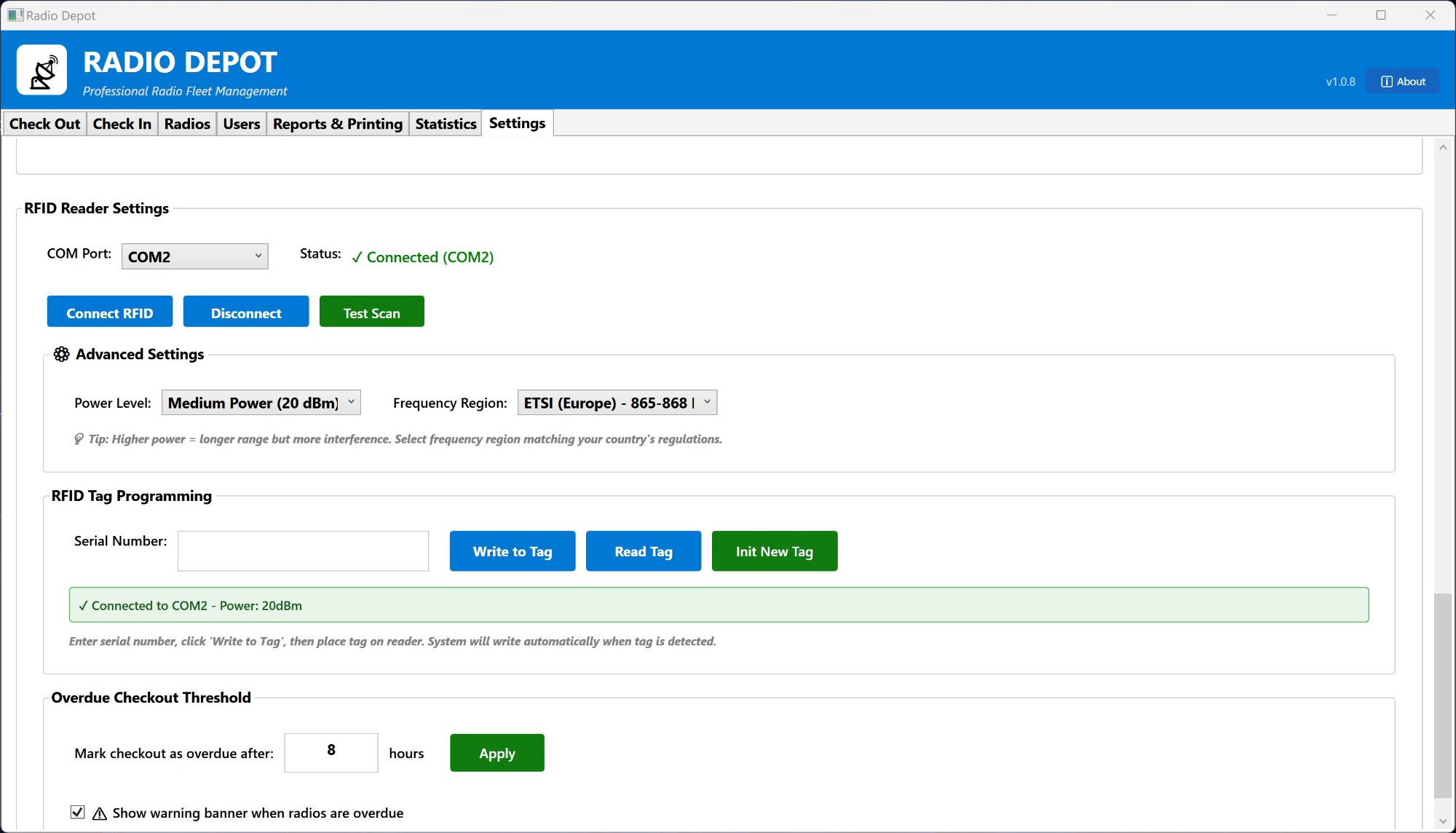Click the vertical scrollbar thumb
Screen dimensions: 1456x833
1443,695
